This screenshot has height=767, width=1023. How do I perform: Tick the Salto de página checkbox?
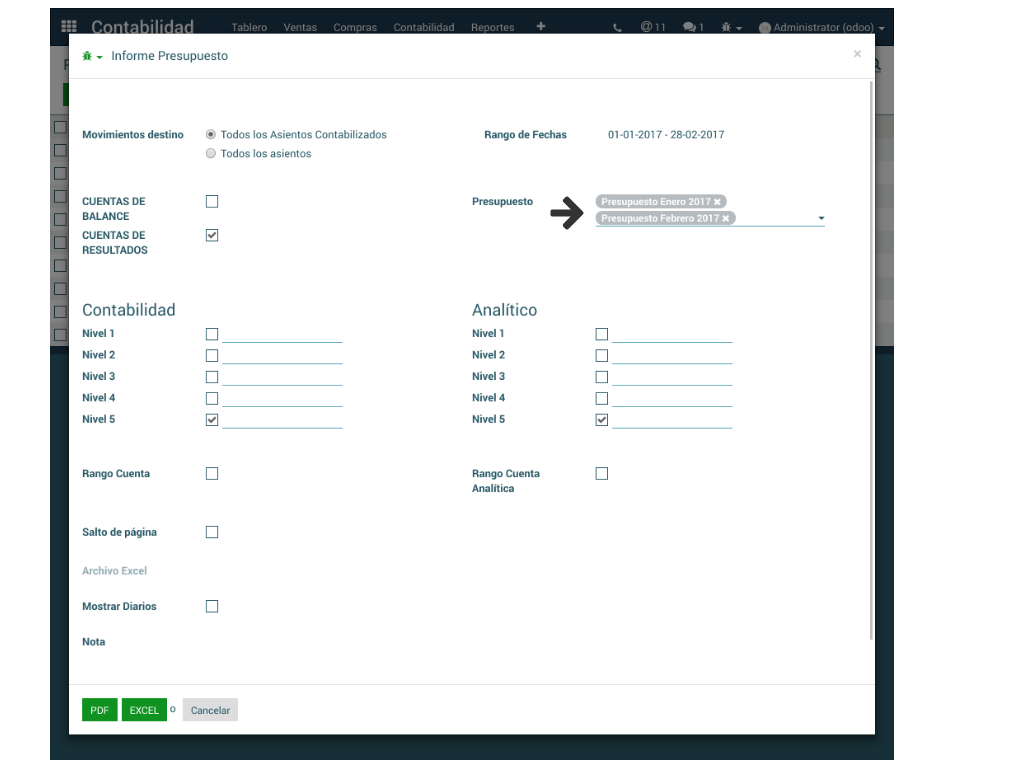[x=212, y=533]
